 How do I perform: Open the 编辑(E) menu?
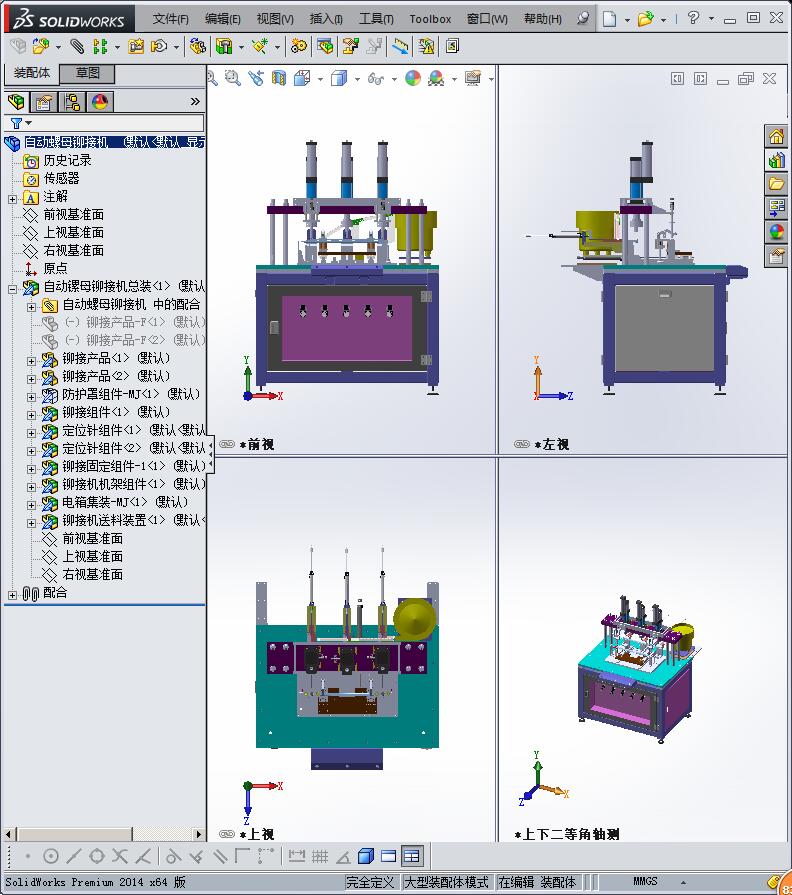pyautogui.click(x=222, y=19)
